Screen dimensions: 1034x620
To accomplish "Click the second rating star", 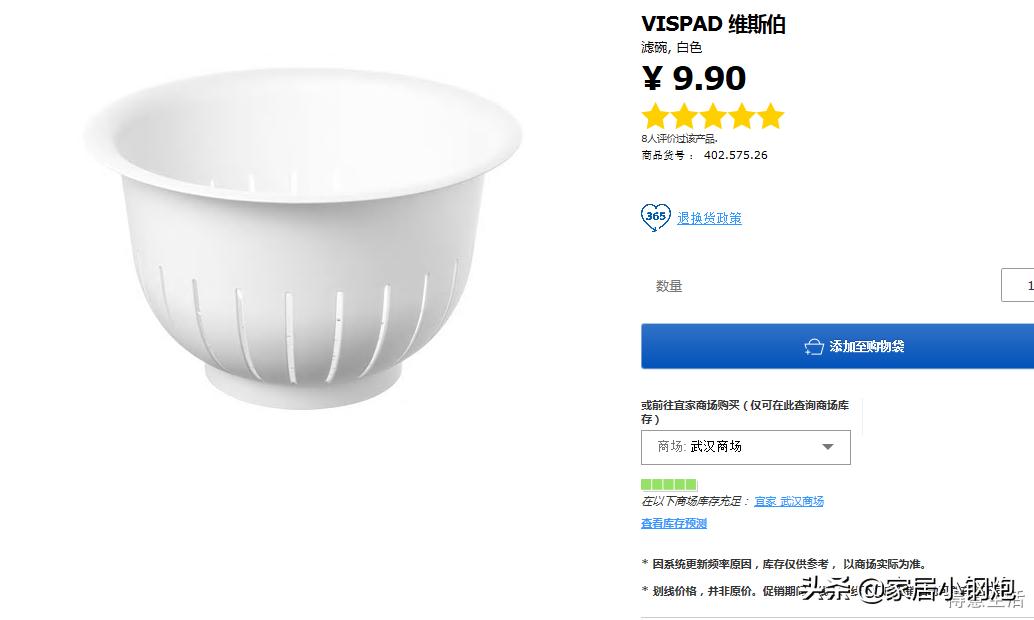I will [x=684, y=116].
